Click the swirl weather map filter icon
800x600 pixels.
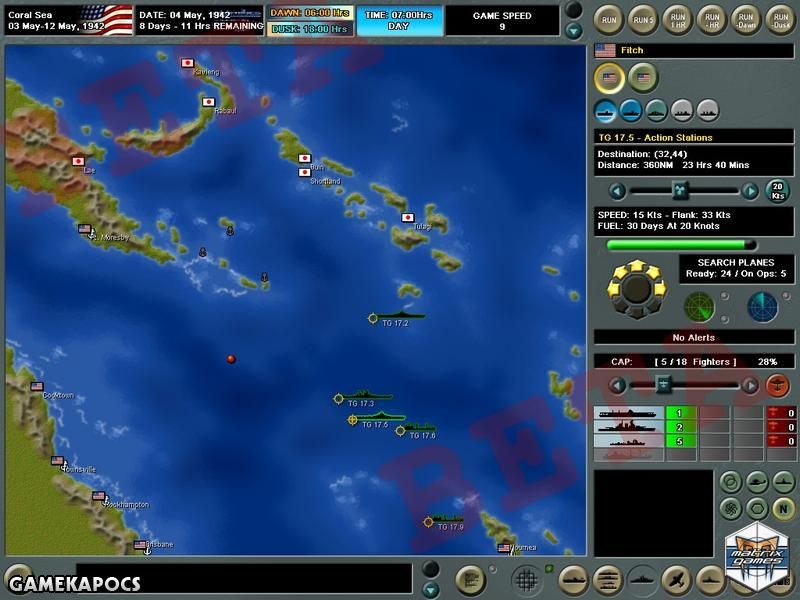(730, 509)
